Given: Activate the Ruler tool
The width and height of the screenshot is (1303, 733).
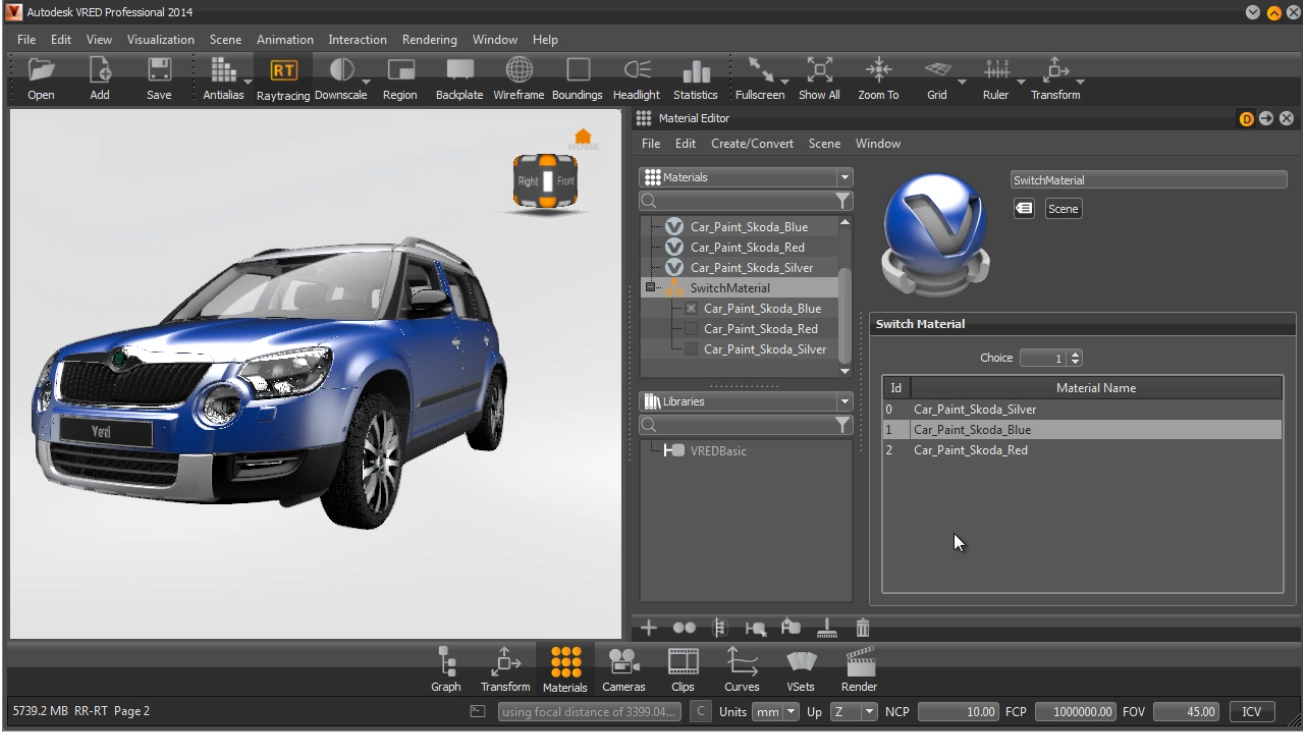Looking at the screenshot, I should pyautogui.click(x=996, y=78).
